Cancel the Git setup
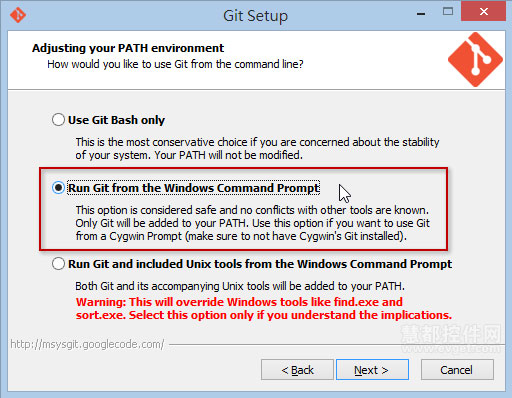Image resolution: width=512 pixels, height=398 pixels. pyautogui.click(x=457, y=370)
